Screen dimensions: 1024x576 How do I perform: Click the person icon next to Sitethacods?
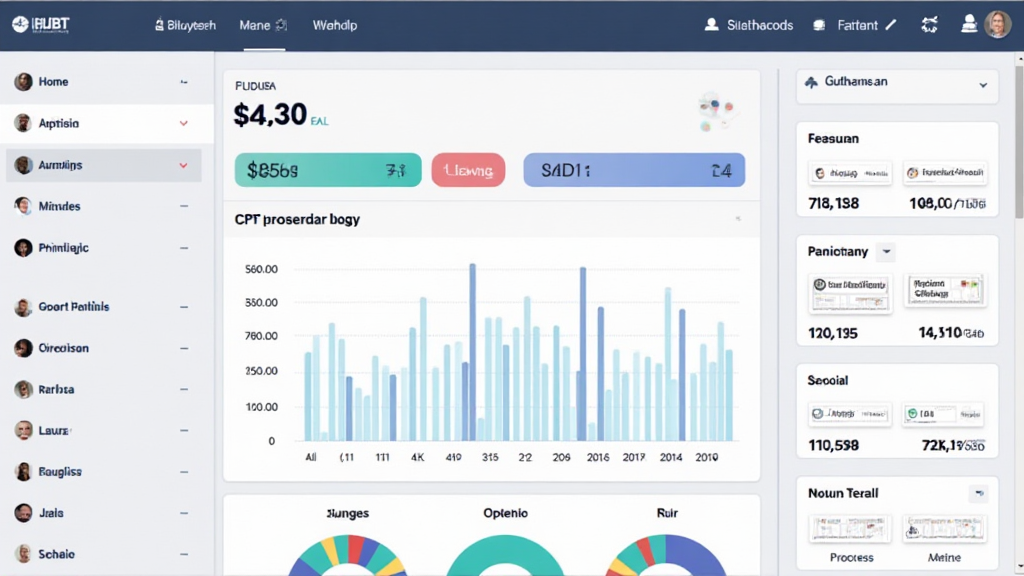coord(712,25)
